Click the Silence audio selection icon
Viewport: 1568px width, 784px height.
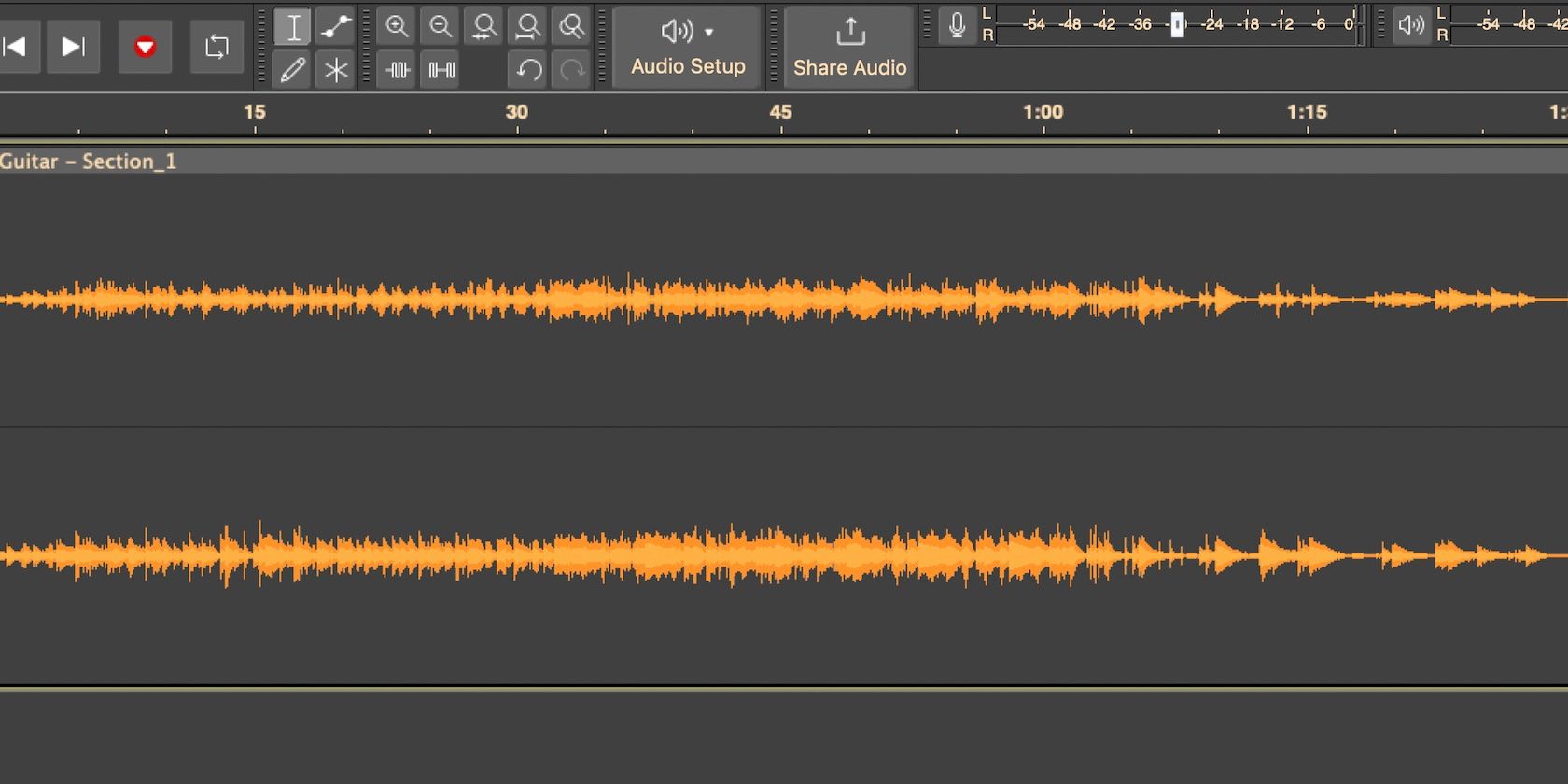(441, 70)
